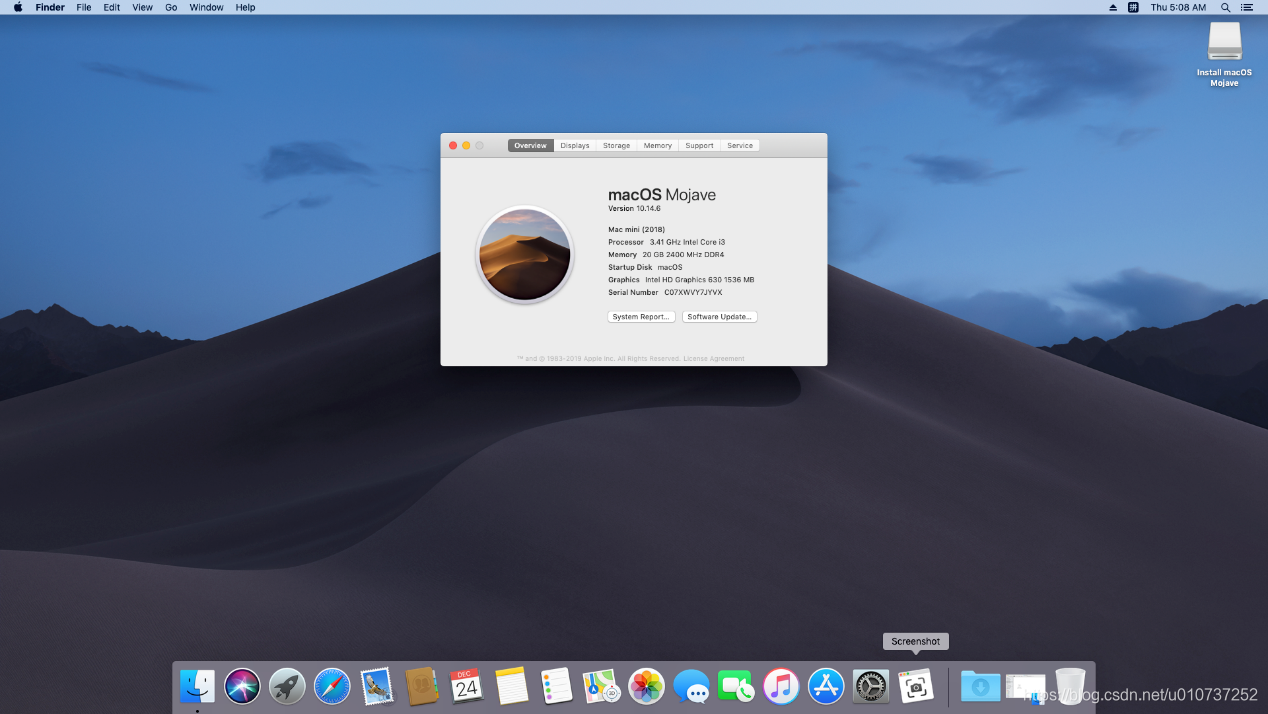
Task: Switch to the Memory tab
Action: [x=658, y=145]
